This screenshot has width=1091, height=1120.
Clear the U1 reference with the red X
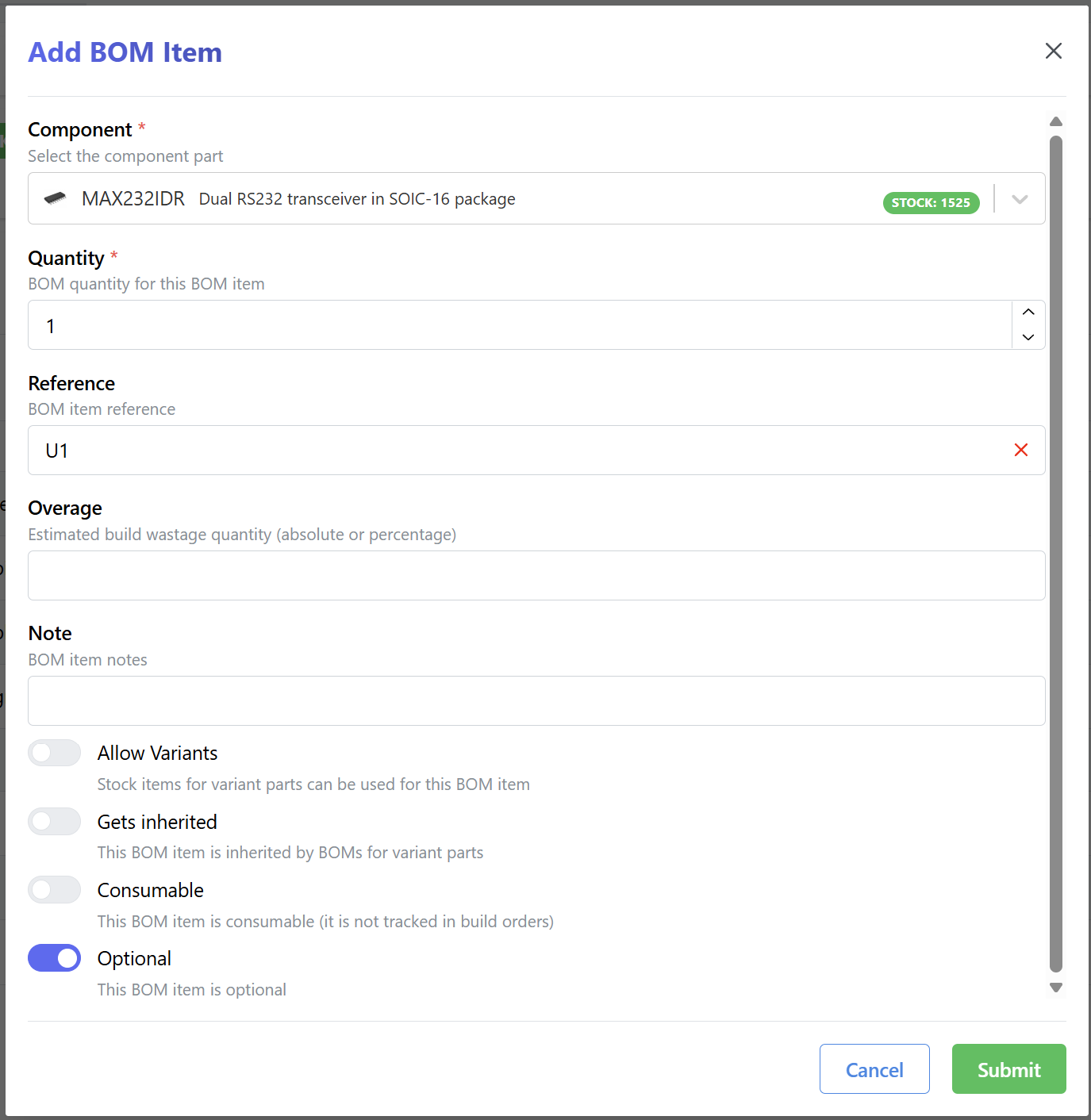(x=1021, y=450)
